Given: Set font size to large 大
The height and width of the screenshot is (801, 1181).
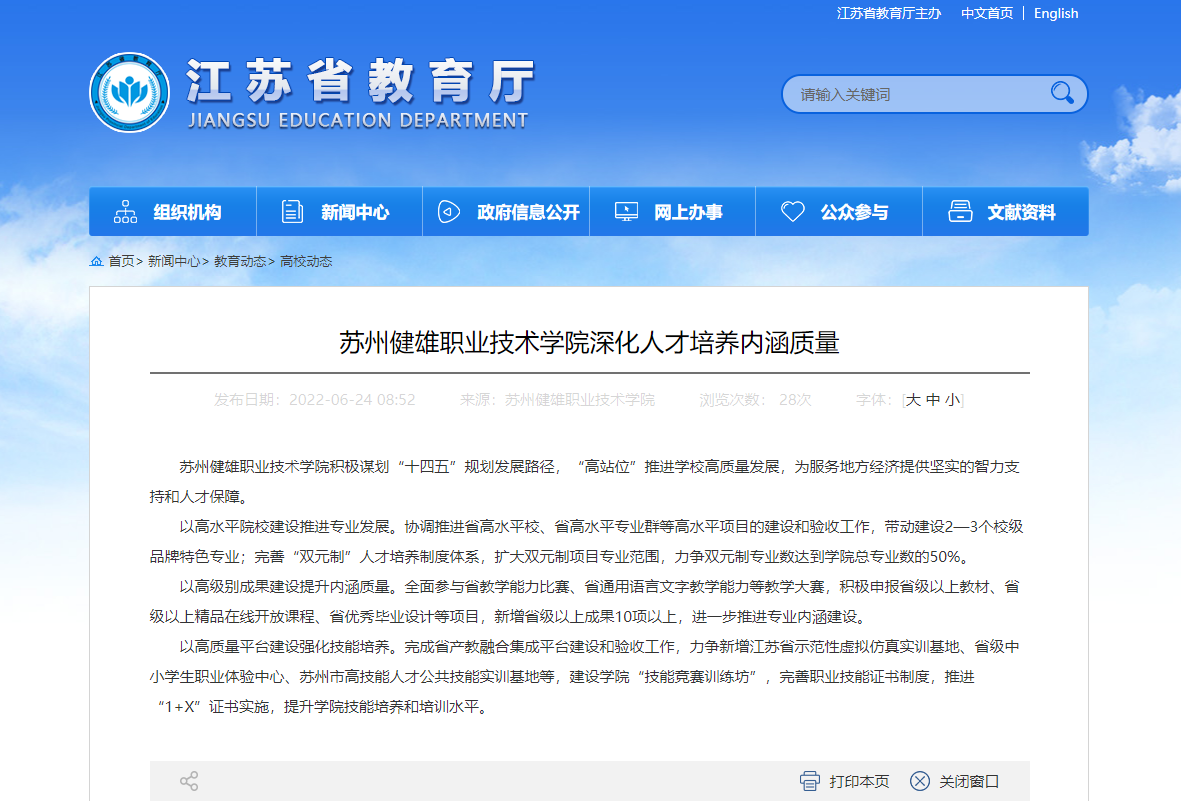Looking at the screenshot, I should (913, 400).
